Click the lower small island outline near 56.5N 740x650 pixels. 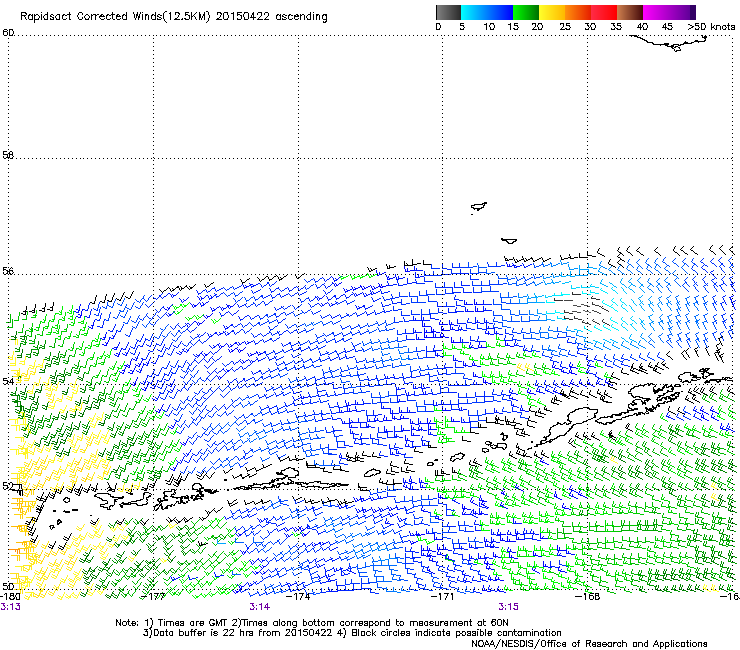coord(509,241)
